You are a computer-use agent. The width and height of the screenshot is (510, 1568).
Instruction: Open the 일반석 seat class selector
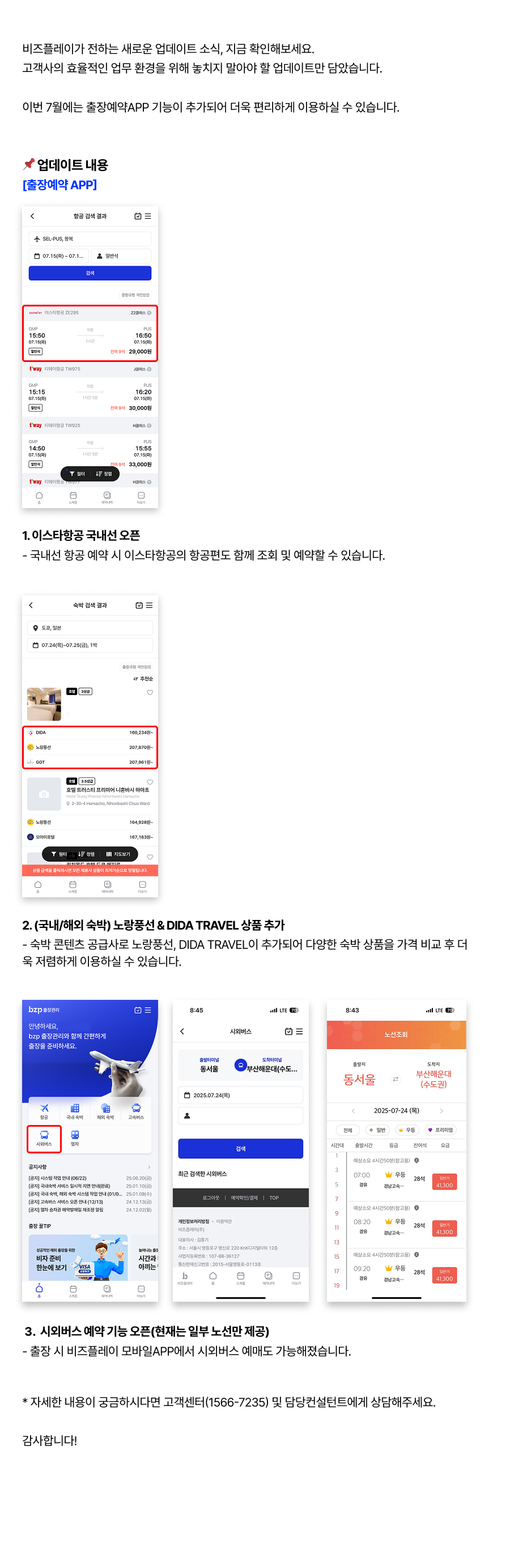tap(121, 255)
